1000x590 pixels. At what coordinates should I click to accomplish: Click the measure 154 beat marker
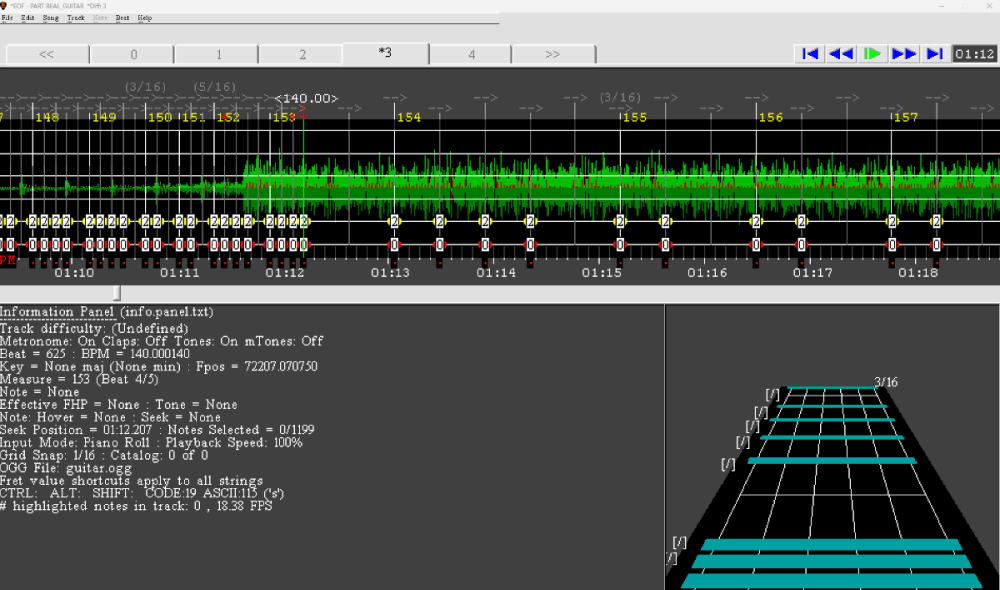409,118
